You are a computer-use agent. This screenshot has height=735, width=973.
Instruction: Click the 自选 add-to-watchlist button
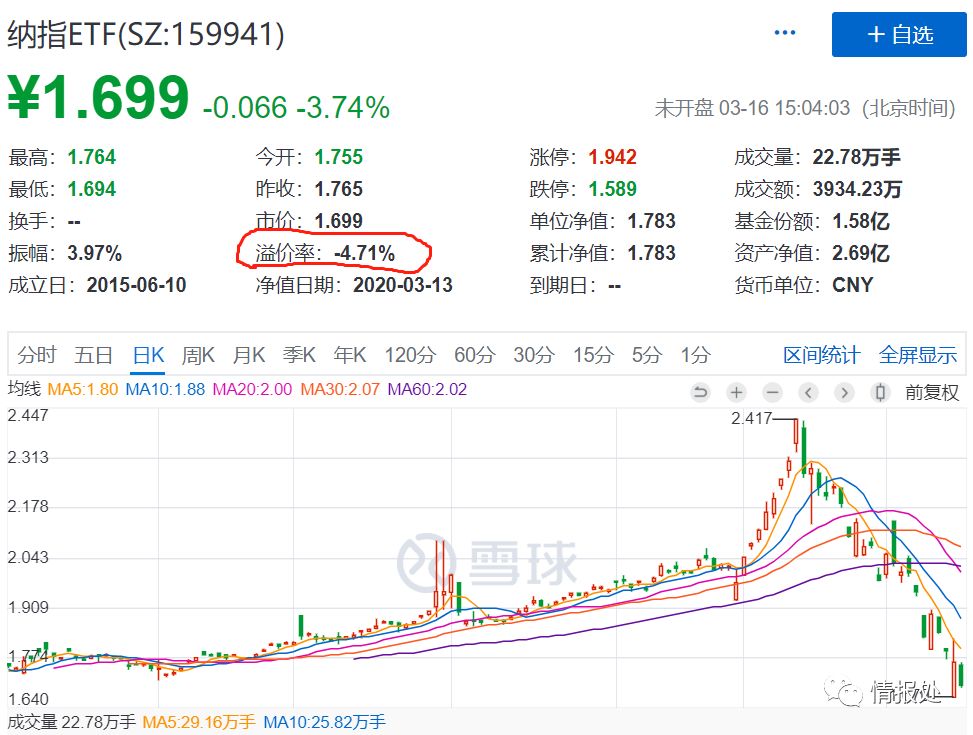(x=898, y=34)
